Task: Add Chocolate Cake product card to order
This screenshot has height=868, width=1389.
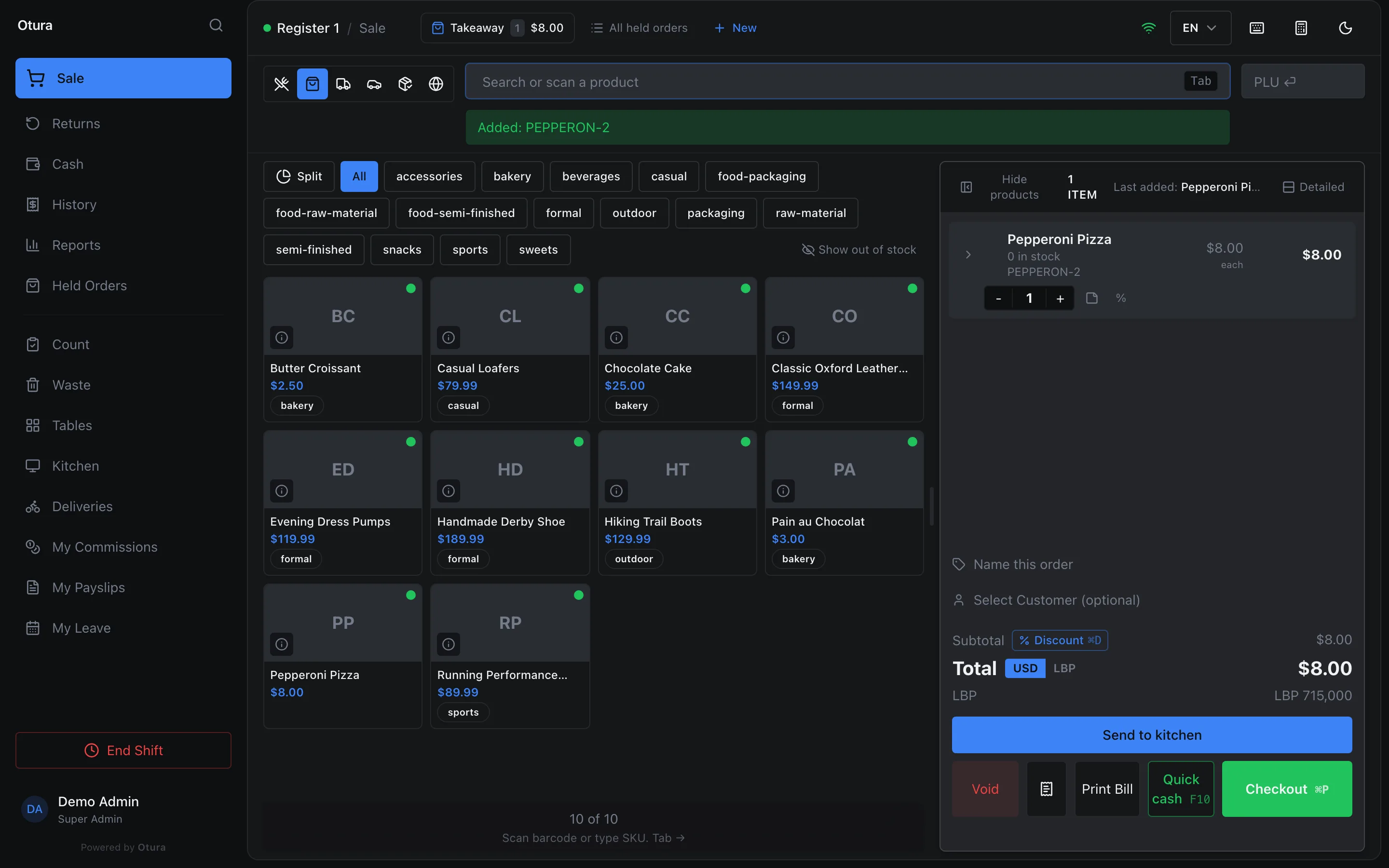Action: 677,350
